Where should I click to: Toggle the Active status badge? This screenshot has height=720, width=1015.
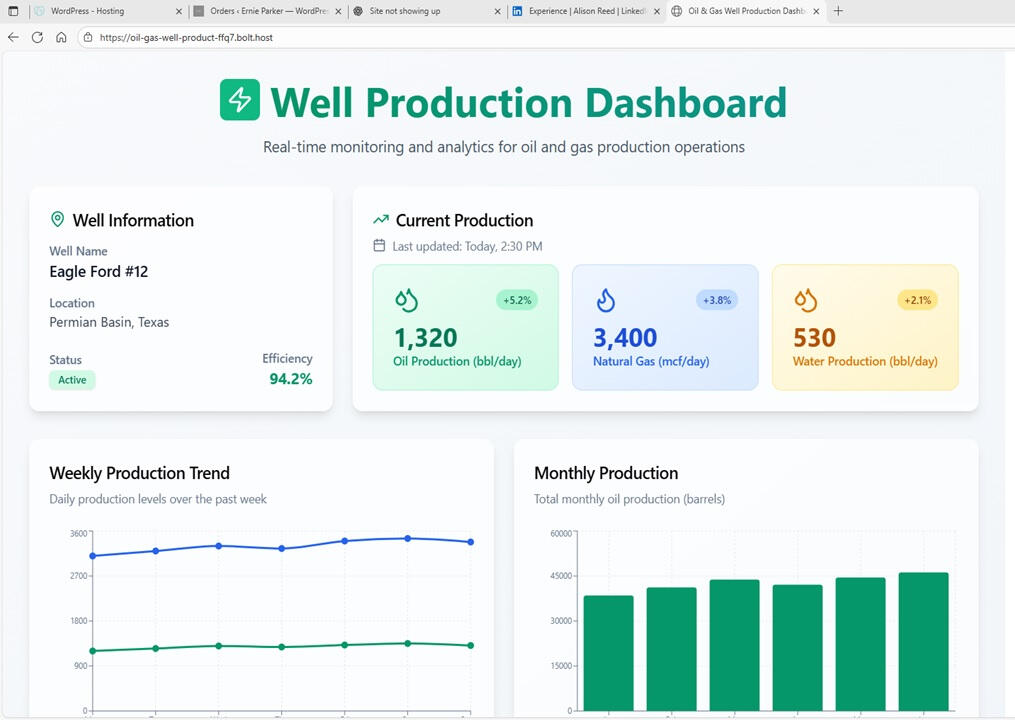(72, 380)
